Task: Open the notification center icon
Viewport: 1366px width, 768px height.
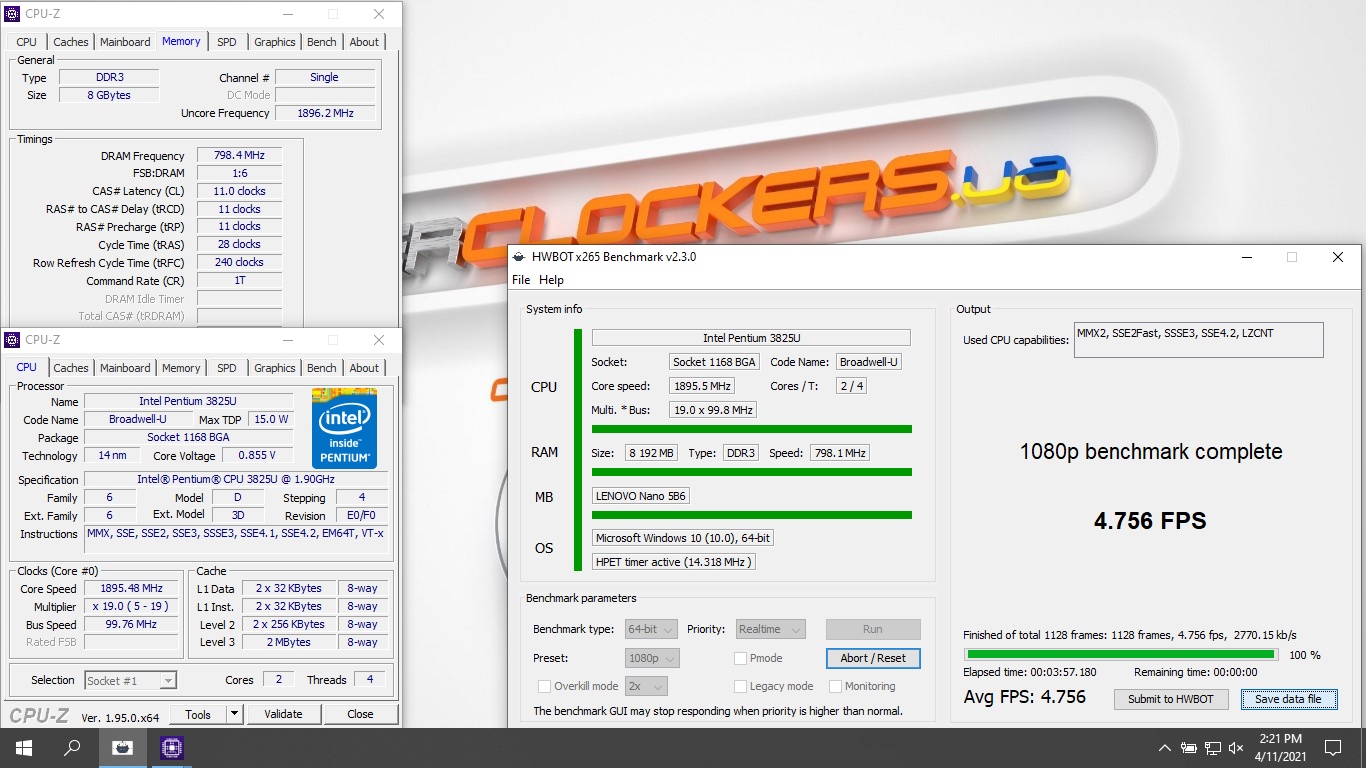Action: [1333, 748]
